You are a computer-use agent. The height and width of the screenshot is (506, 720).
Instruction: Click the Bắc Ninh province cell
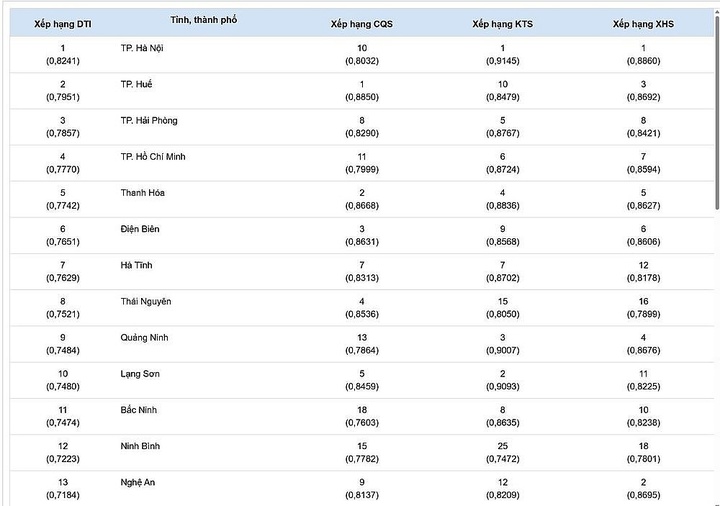pyautogui.click(x=138, y=410)
